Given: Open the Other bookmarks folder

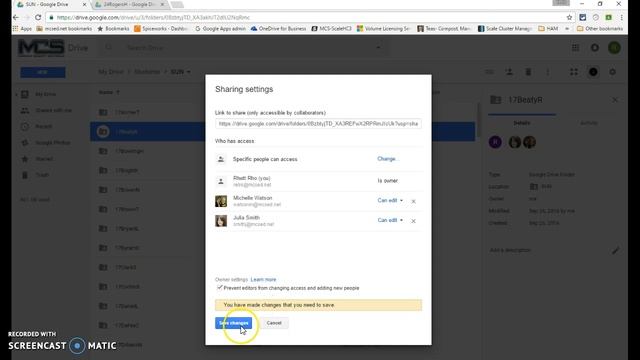Looking at the screenshot, I should [x=600, y=29].
